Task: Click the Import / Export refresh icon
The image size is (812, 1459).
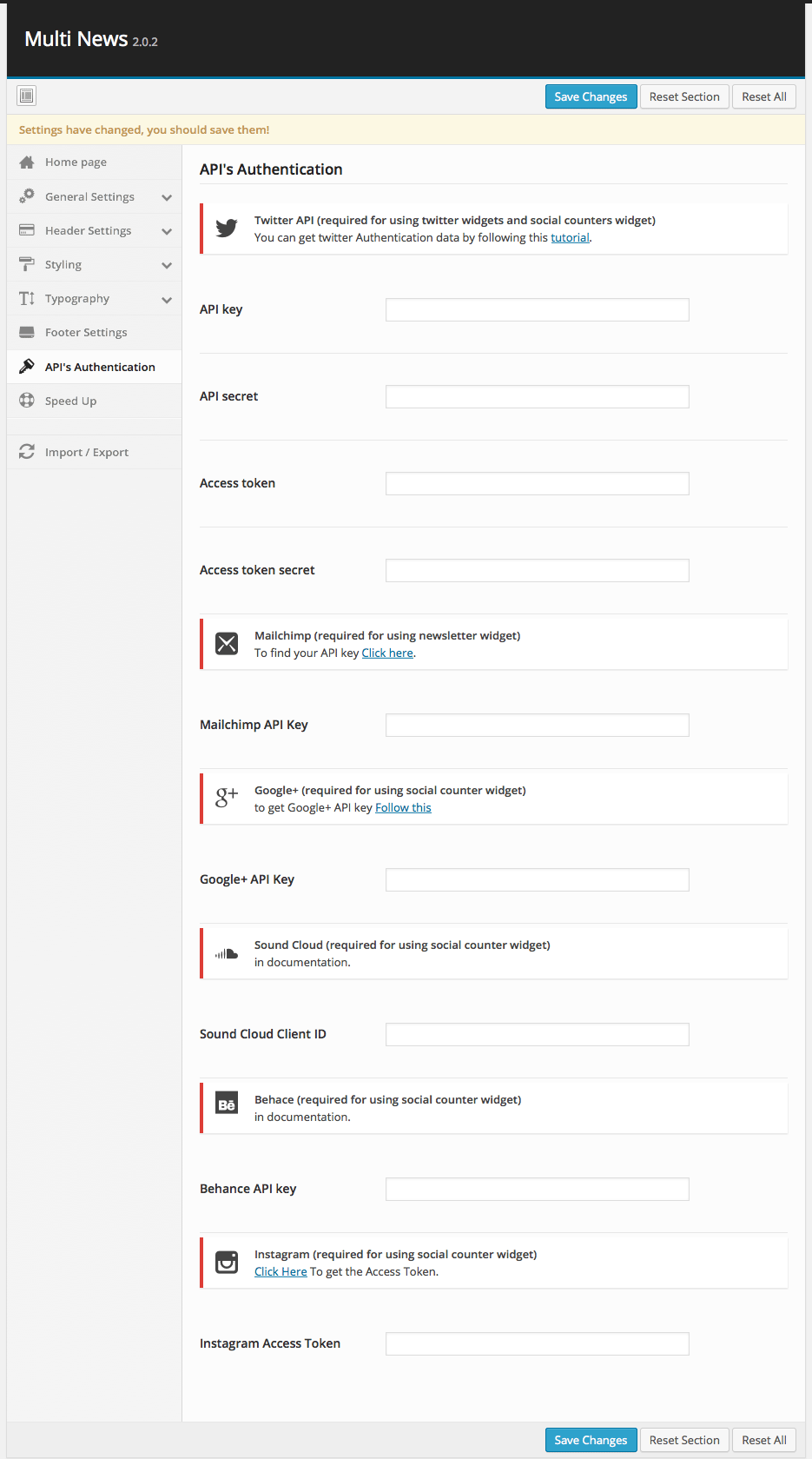Action: click(x=27, y=452)
